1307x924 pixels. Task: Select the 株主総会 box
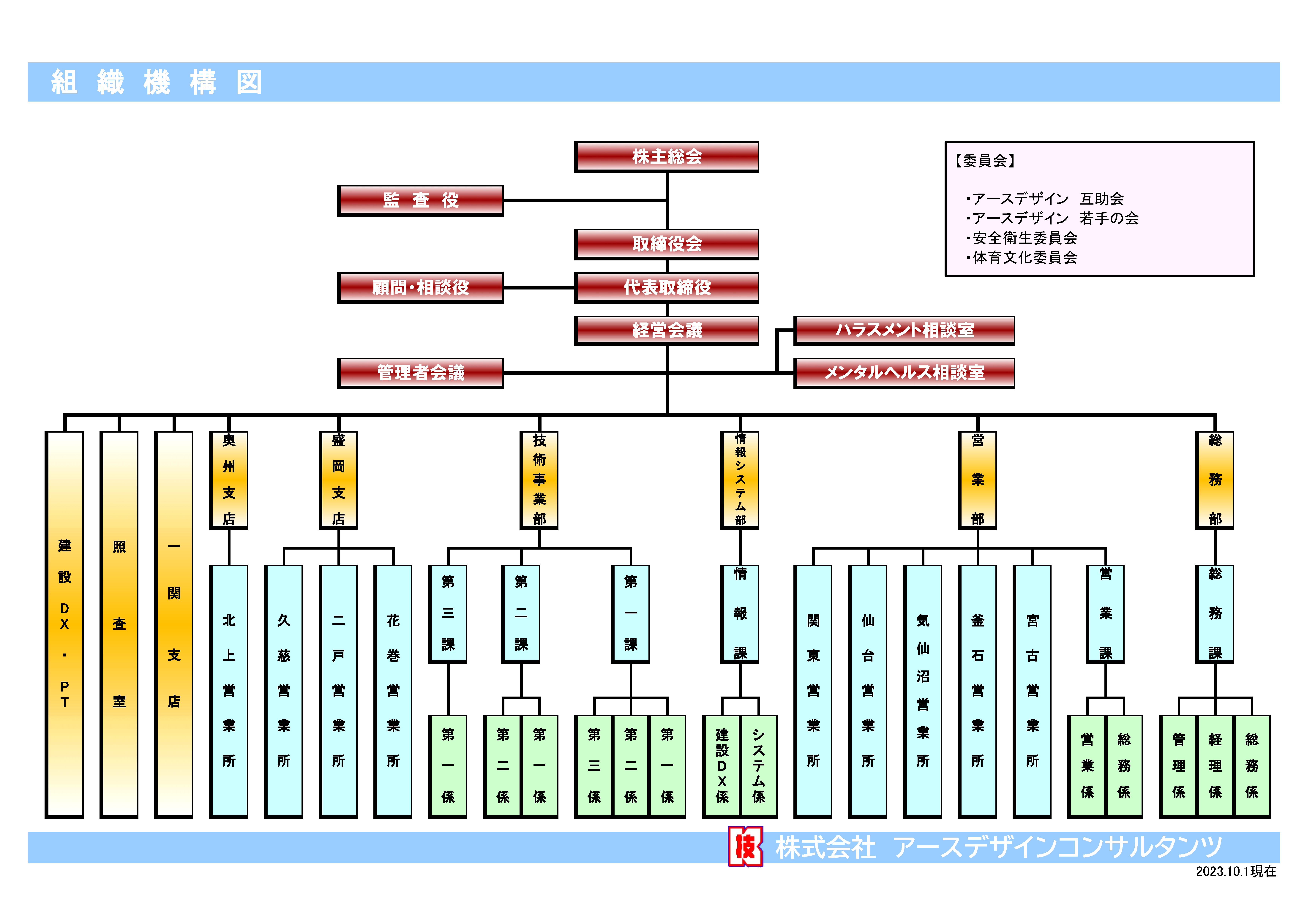667,157
